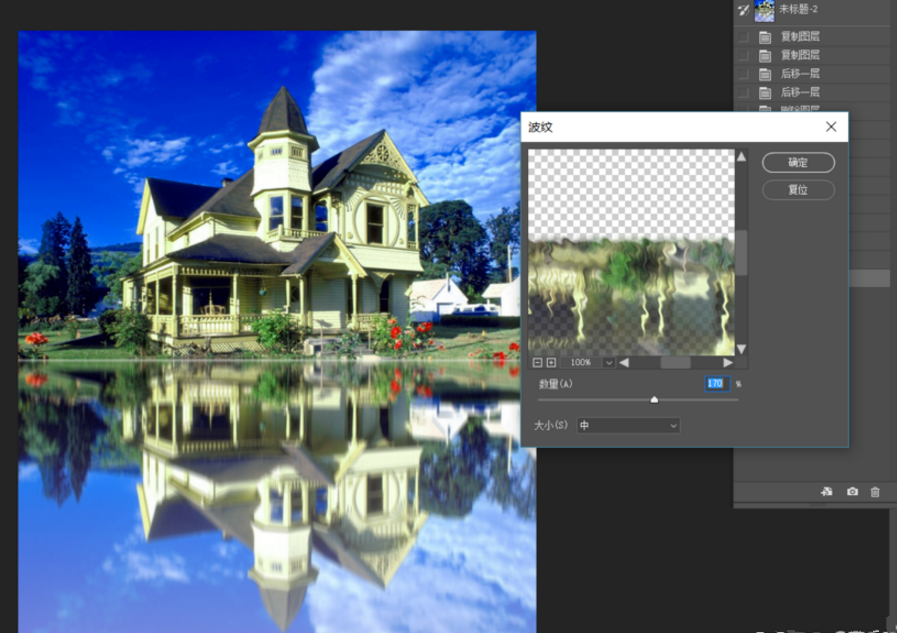Open the 100% preview zoom dropdown

609,363
